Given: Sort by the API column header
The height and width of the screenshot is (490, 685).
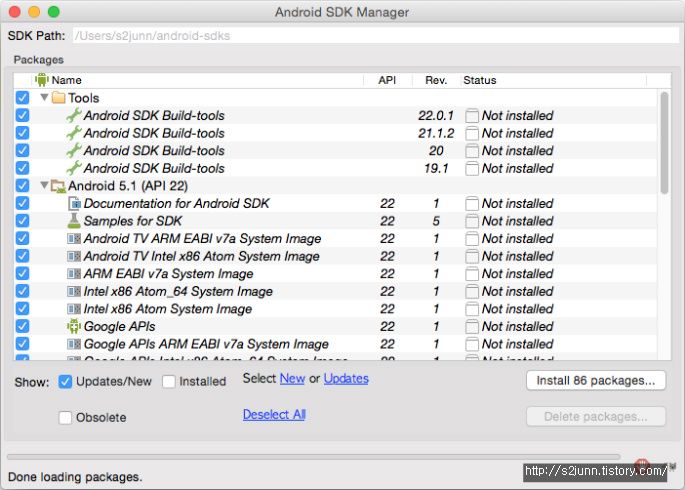Looking at the screenshot, I should [x=387, y=80].
